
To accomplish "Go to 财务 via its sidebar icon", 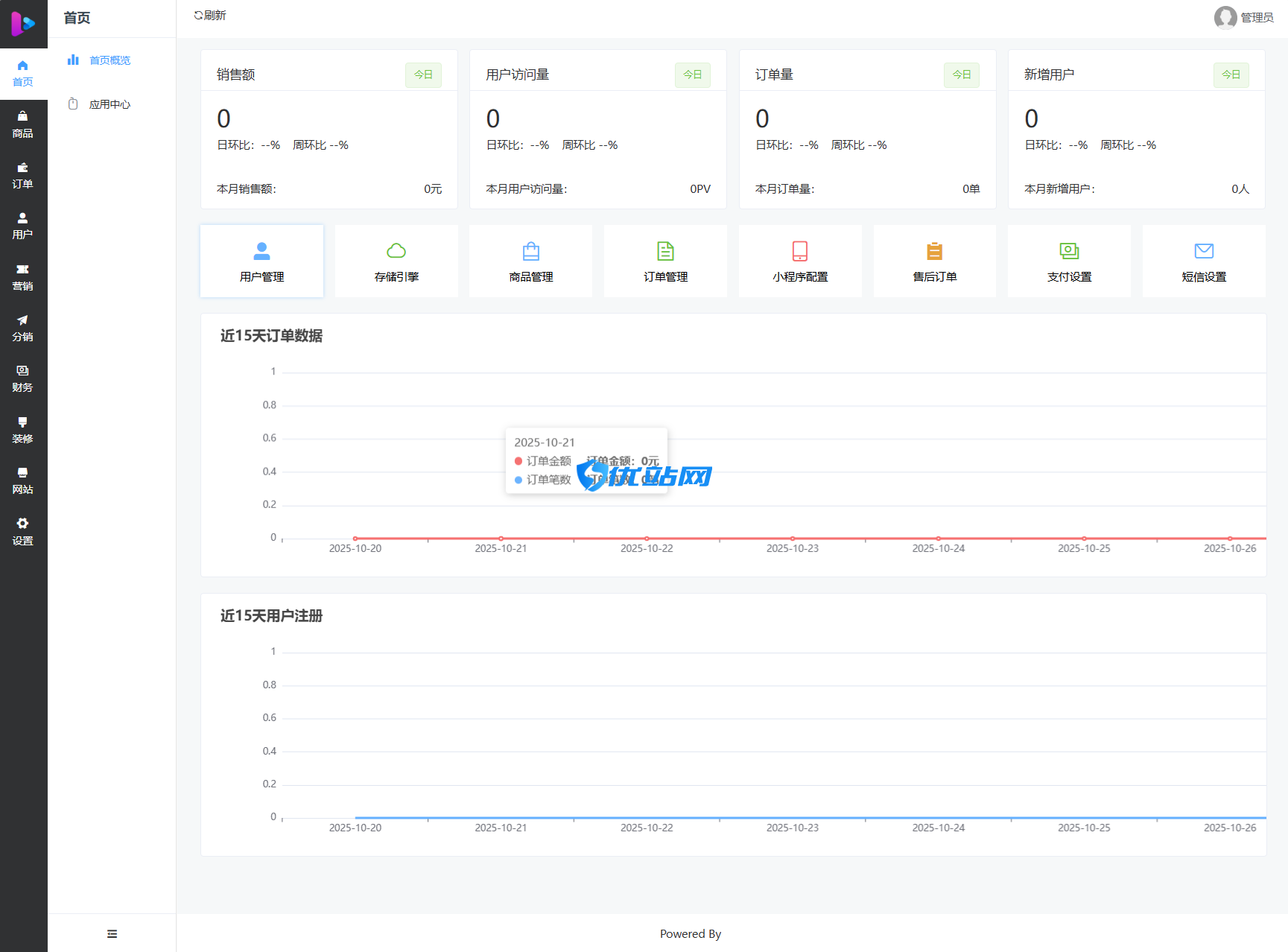I will tap(23, 378).
